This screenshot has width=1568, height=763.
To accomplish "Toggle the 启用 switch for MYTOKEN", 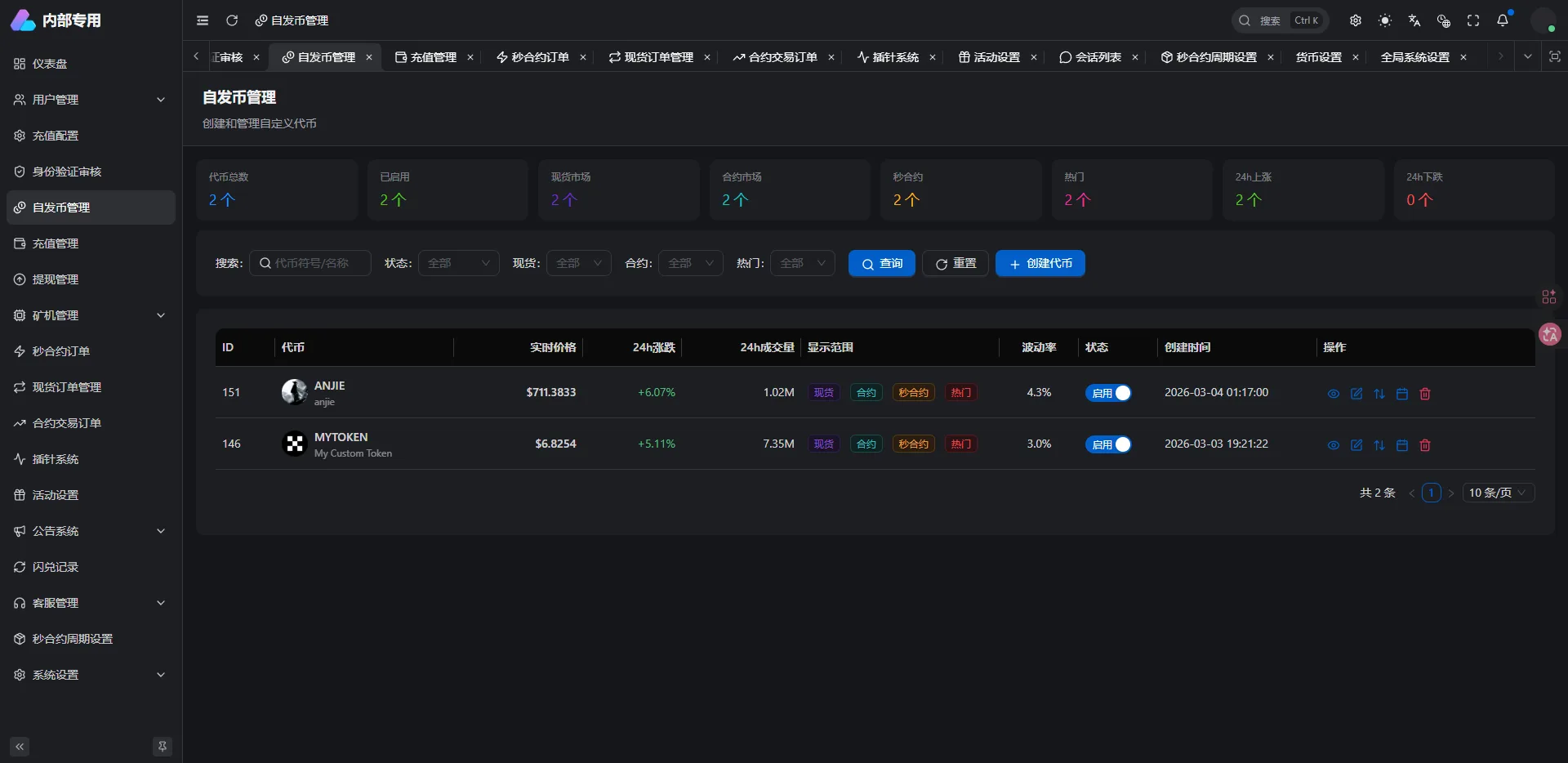I will [x=1108, y=444].
